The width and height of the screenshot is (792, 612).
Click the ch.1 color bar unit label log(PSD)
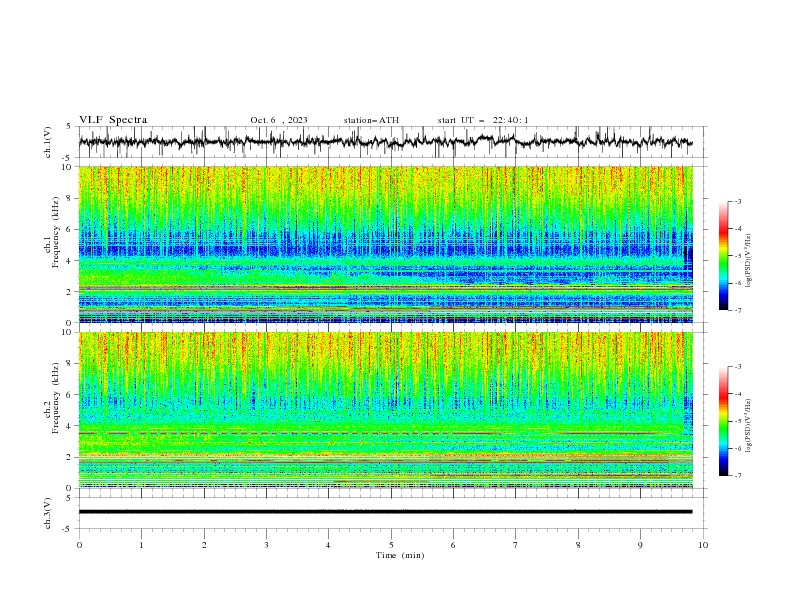pyautogui.click(x=748, y=261)
